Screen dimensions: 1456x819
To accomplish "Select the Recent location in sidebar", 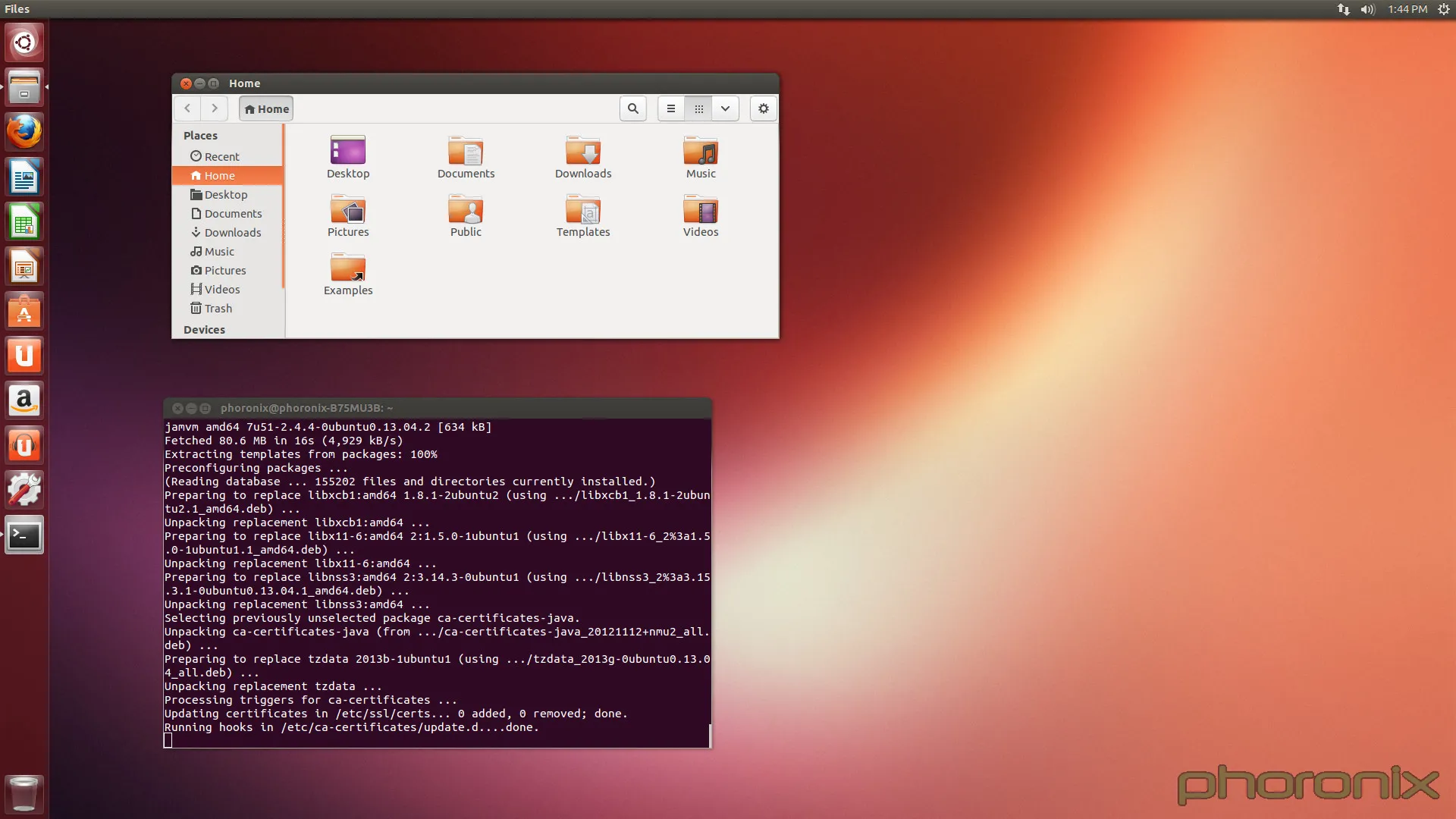I will 221,156.
